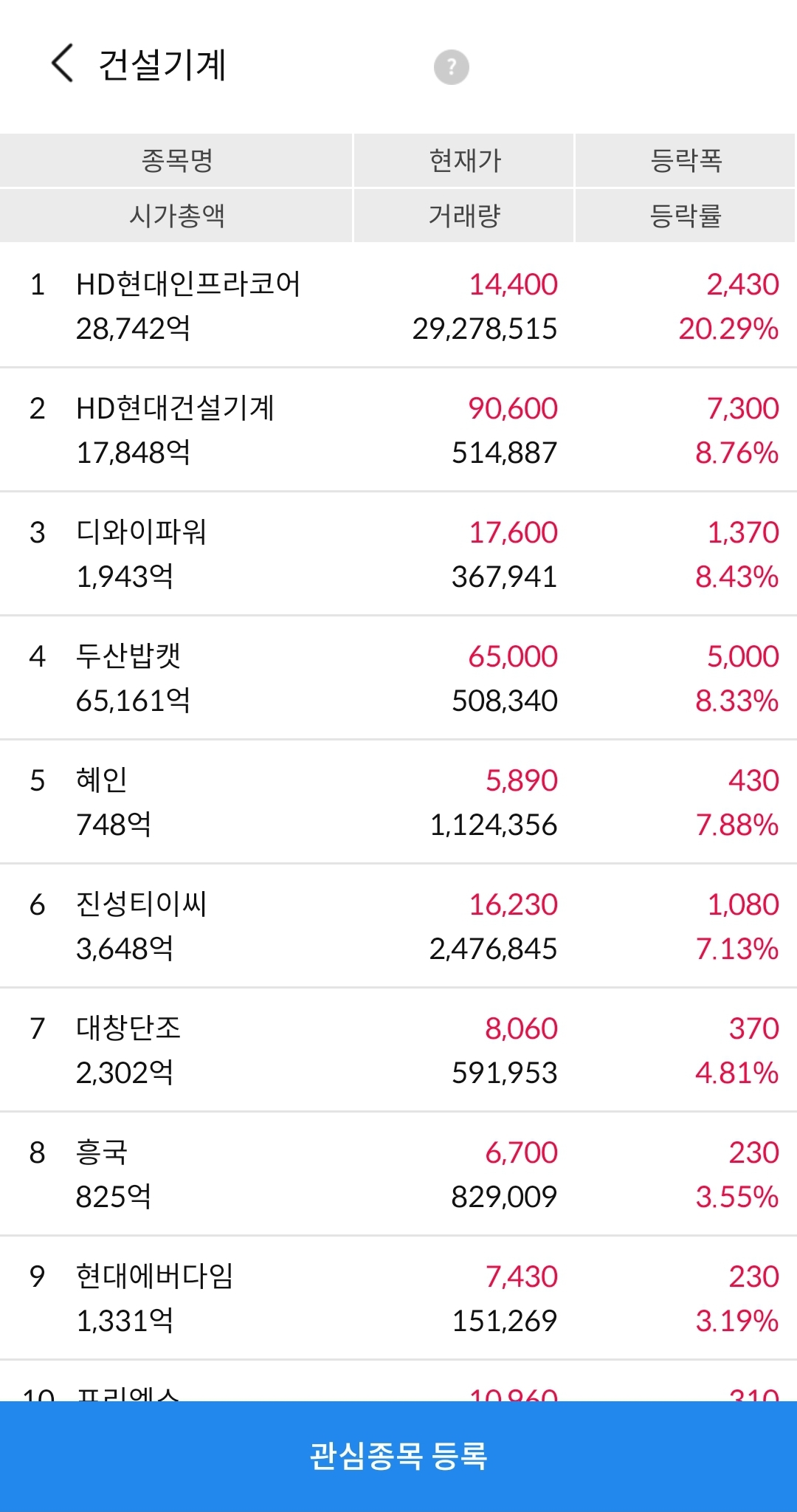Select 진성티이씨 in the list
The height and width of the screenshot is (1512, 797).
(x=398, y=926)
